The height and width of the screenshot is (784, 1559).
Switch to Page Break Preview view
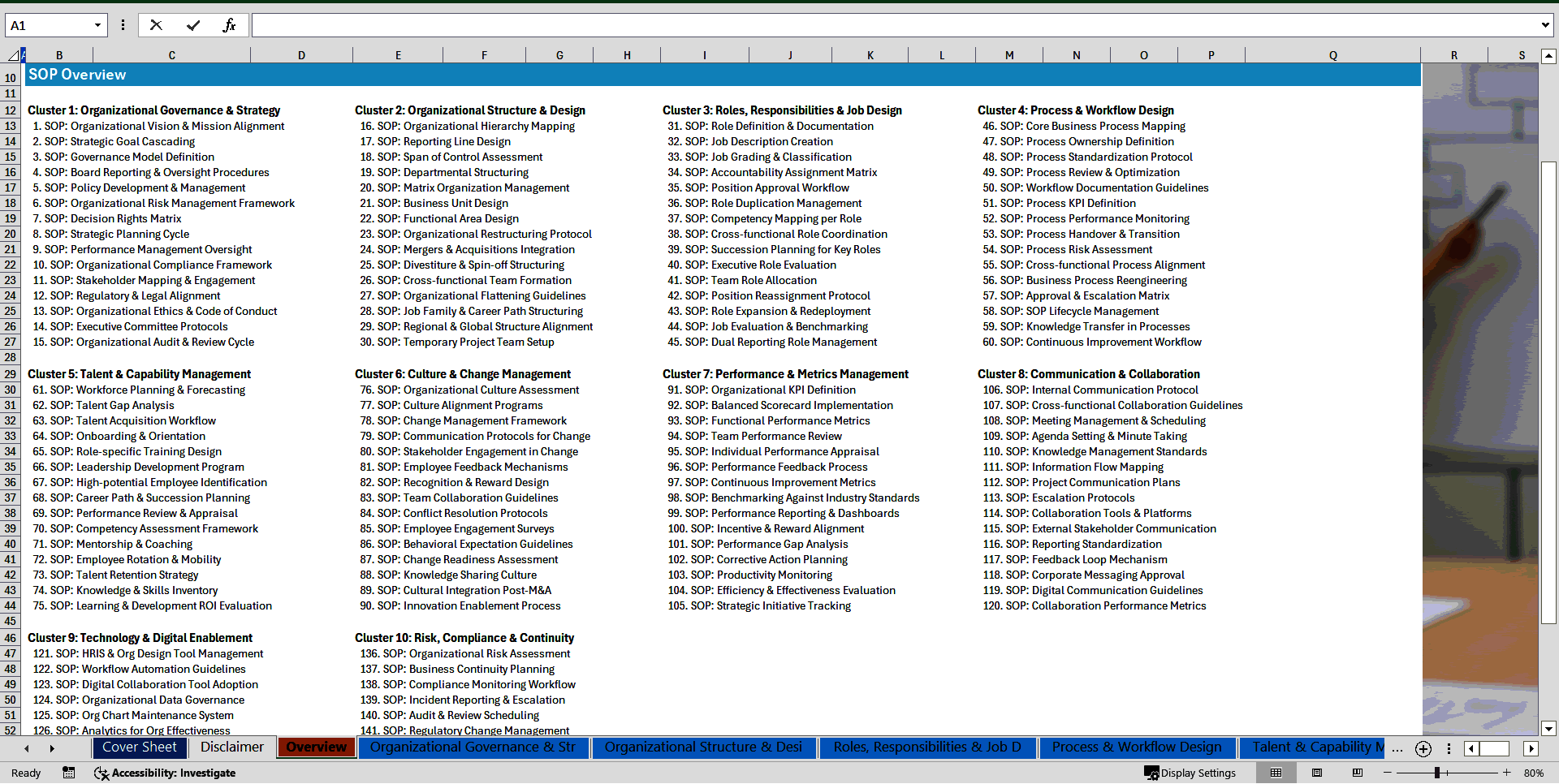[1358, 773]
